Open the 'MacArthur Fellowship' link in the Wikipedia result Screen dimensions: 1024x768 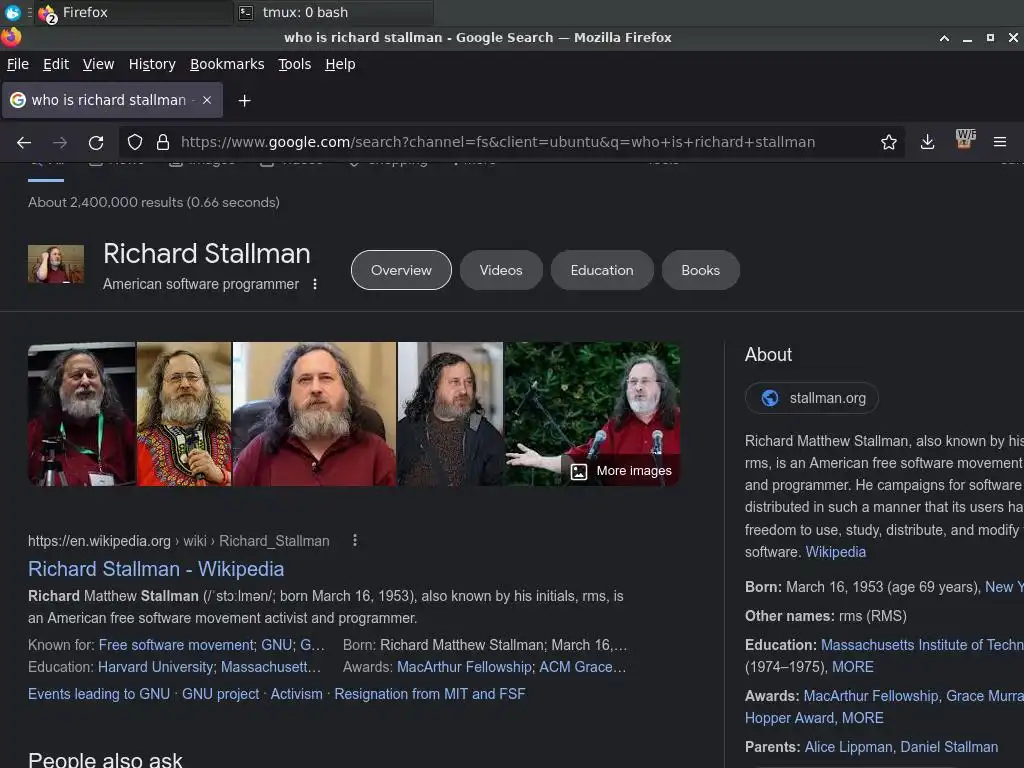click(464, 667)
